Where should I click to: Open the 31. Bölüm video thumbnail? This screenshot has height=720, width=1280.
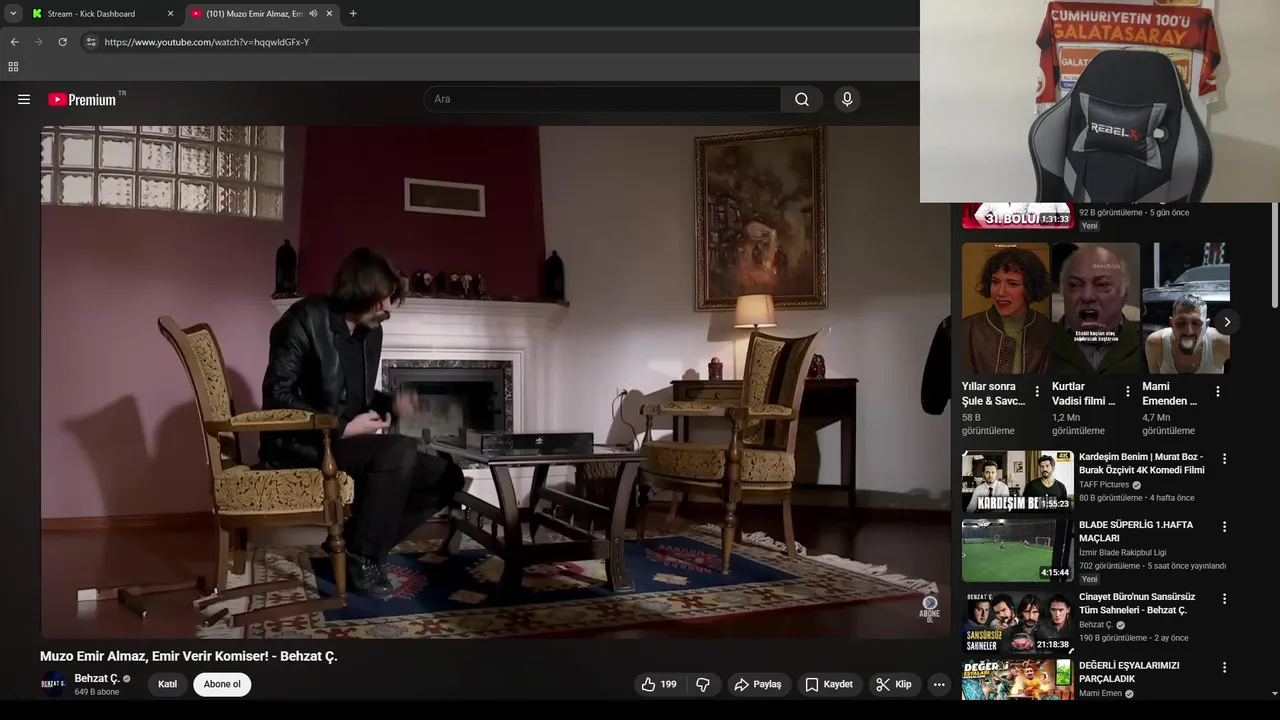[x=1018, y=215]
